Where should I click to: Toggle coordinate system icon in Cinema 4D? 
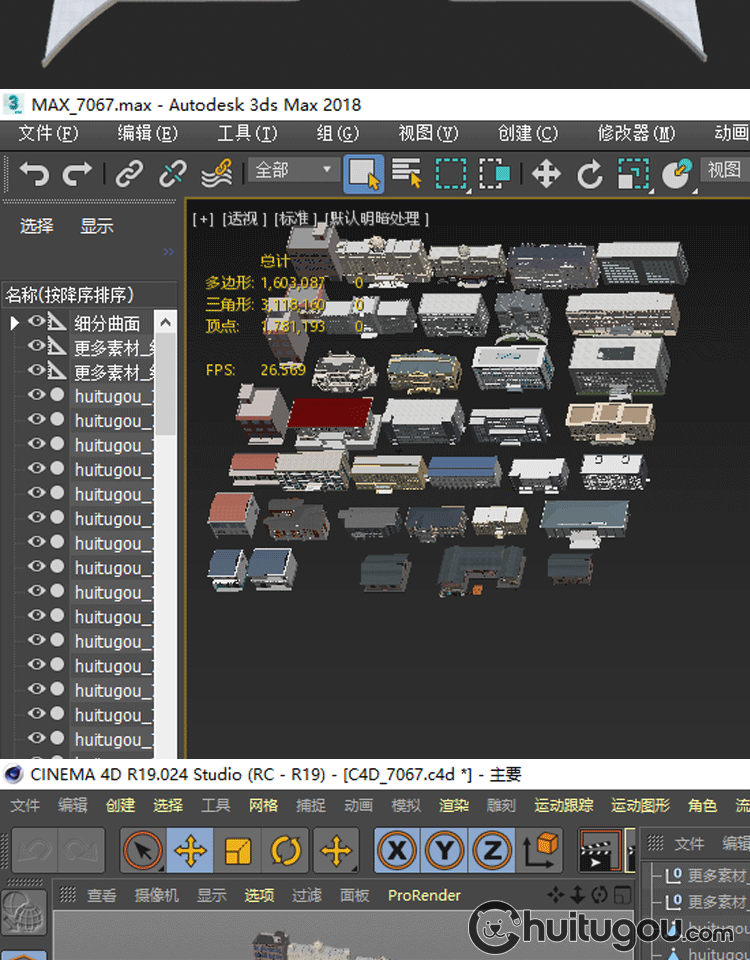click(x=539, y=850)
